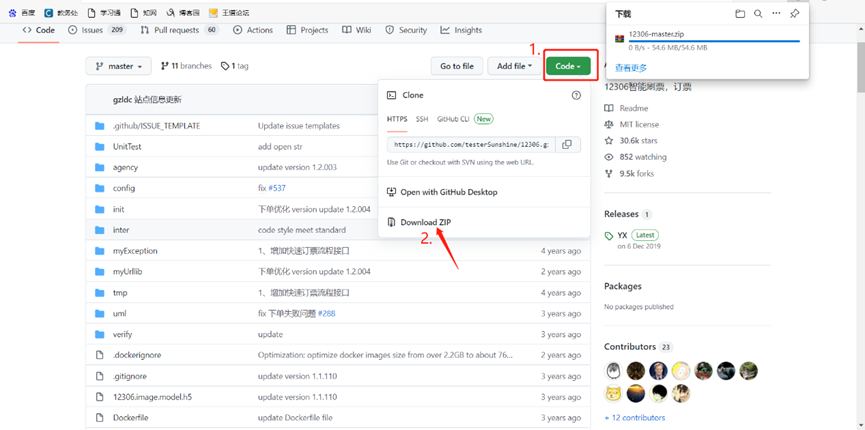The height and width of the screenshot is (430, 865).
Task: Open the issue #288 link
Action: click(x=327, y=314)
